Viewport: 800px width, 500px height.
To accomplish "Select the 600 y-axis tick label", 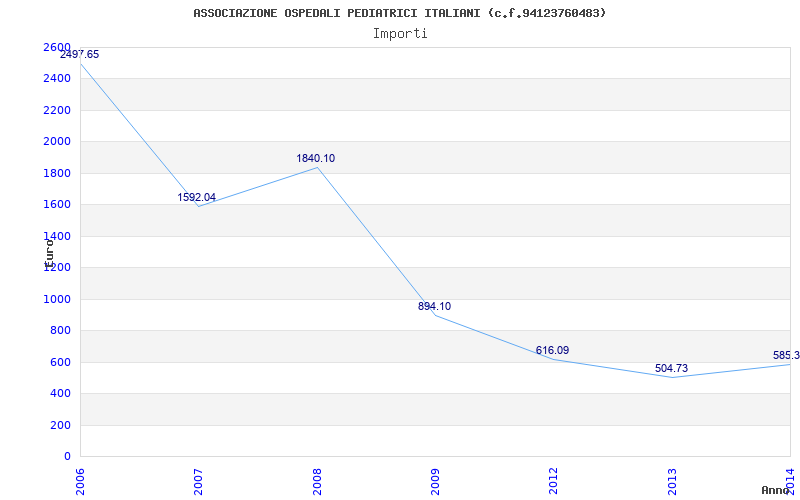I will 60,362.
